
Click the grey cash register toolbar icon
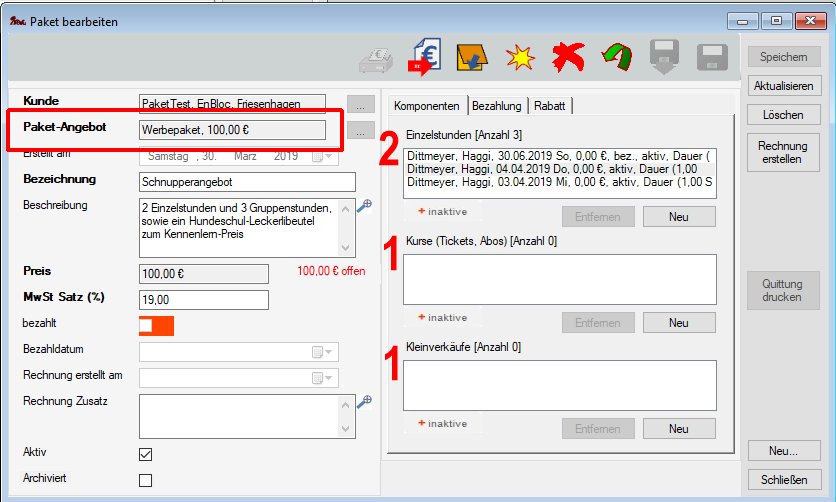coord(377,60)
